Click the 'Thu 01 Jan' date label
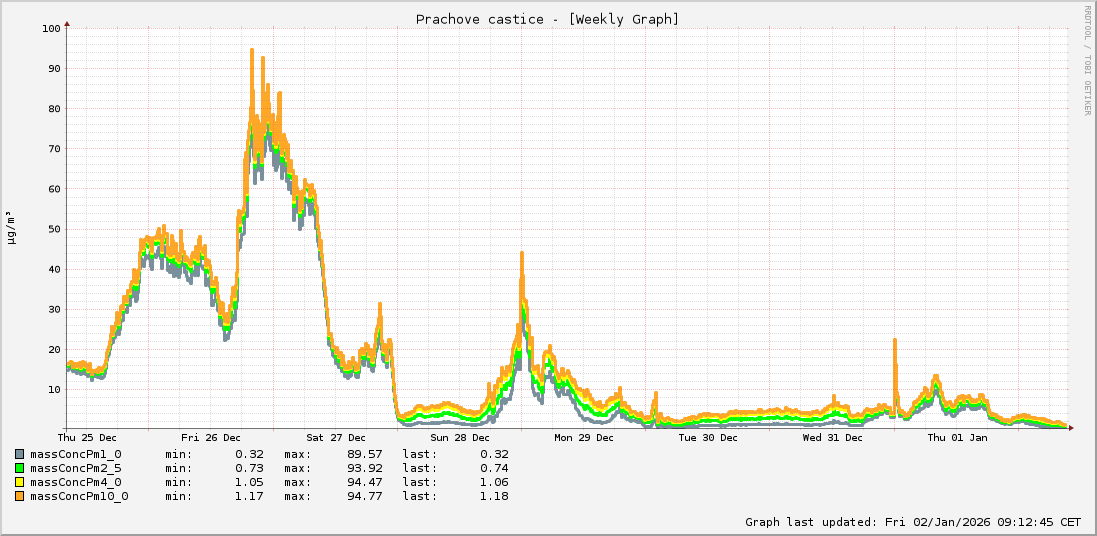This screenshot has height=536, width=1097. pos(957,438)
